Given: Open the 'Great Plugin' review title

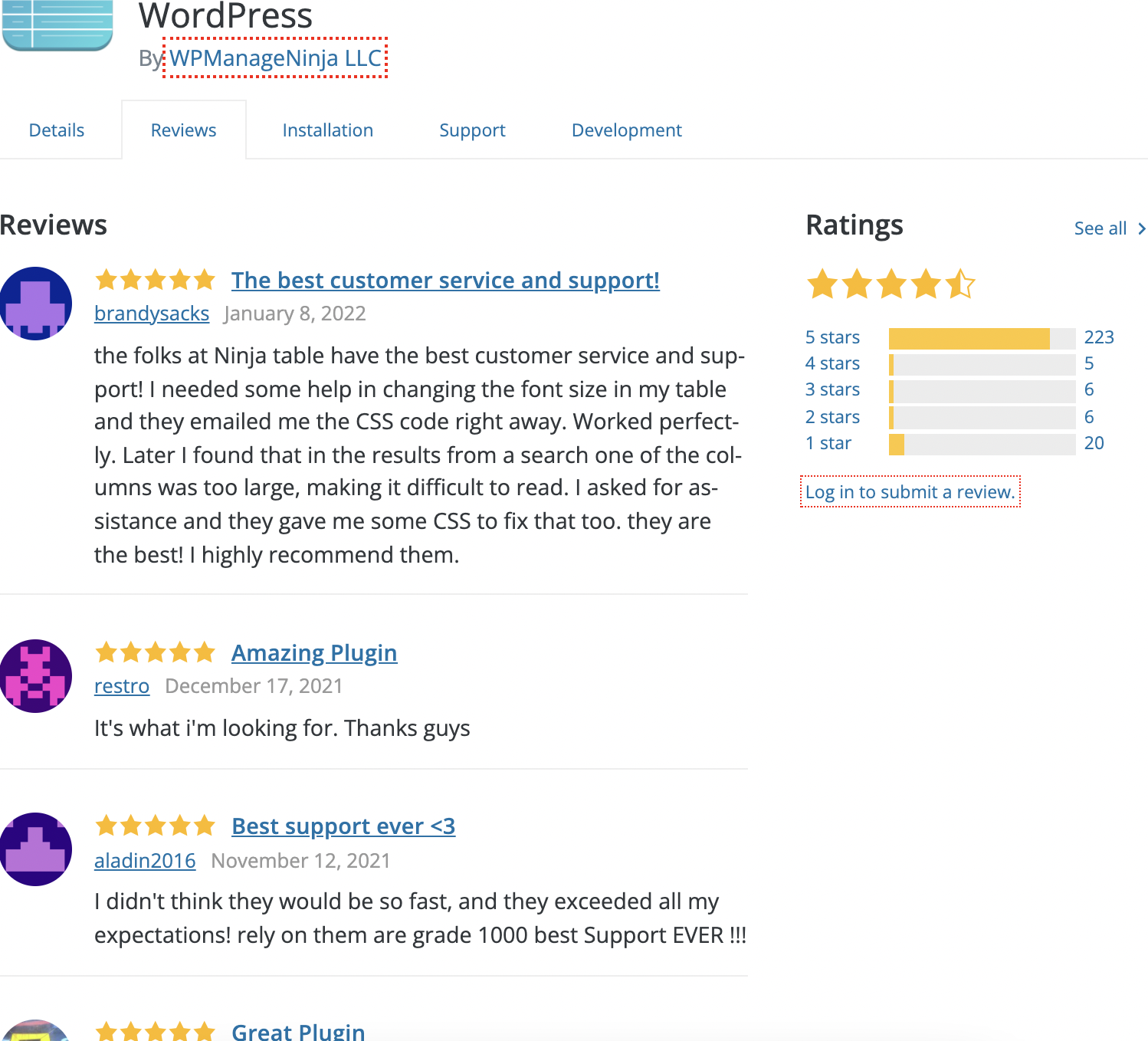Looking at the screenshot, I should coord(298,1031).
